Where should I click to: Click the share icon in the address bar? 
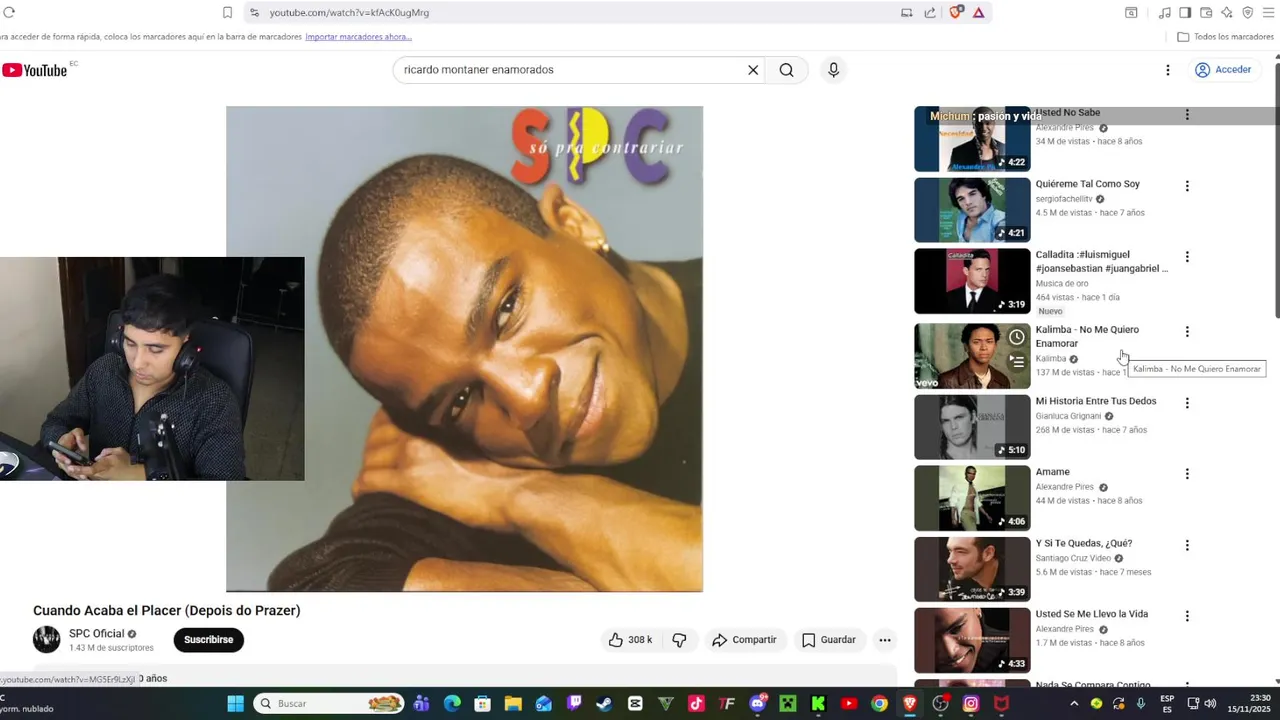click(930, 12)
